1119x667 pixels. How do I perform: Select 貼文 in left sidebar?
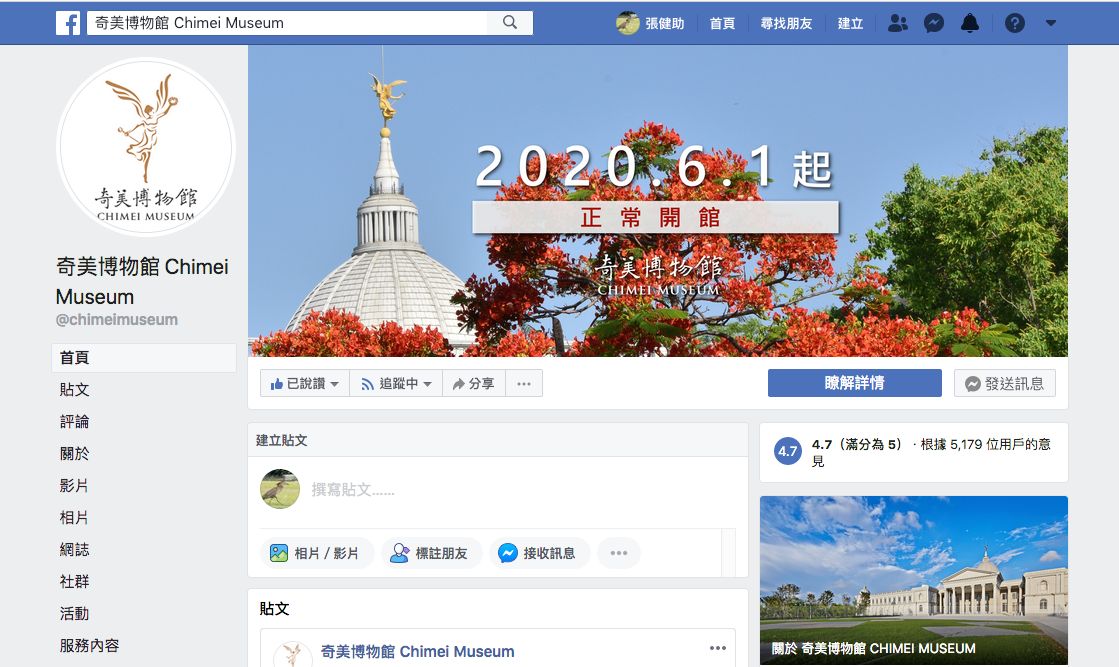point(74,389)
